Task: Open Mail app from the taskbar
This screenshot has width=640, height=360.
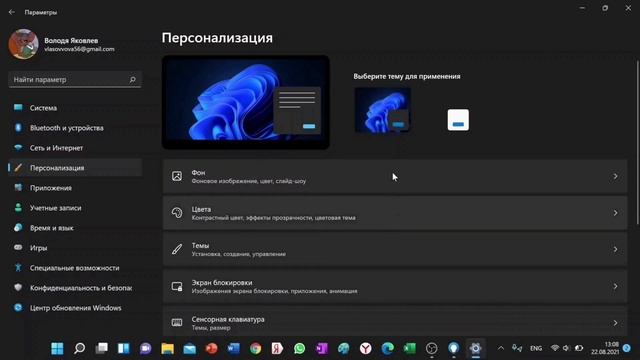Action: (189, 348)
